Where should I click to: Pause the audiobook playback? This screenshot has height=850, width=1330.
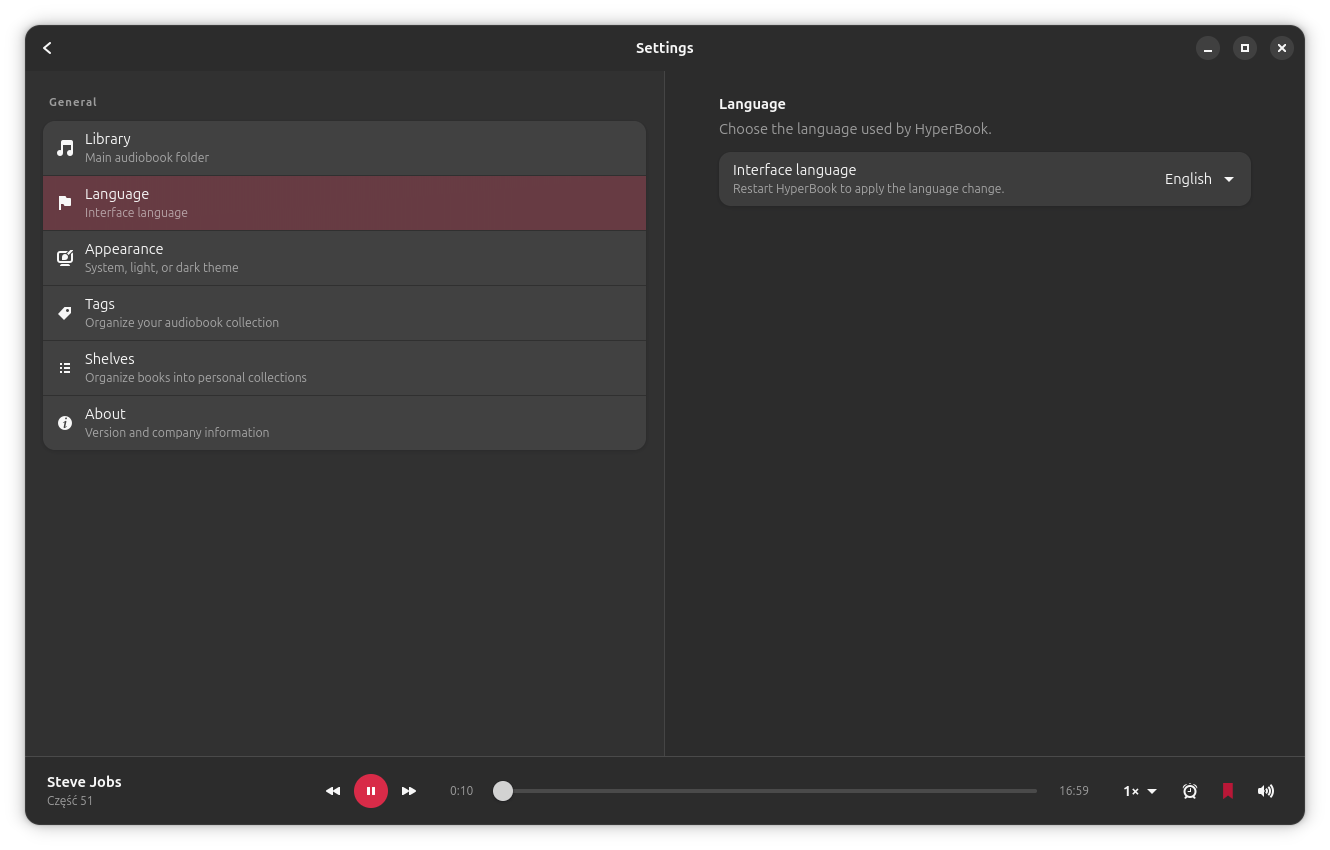[371, 791]
